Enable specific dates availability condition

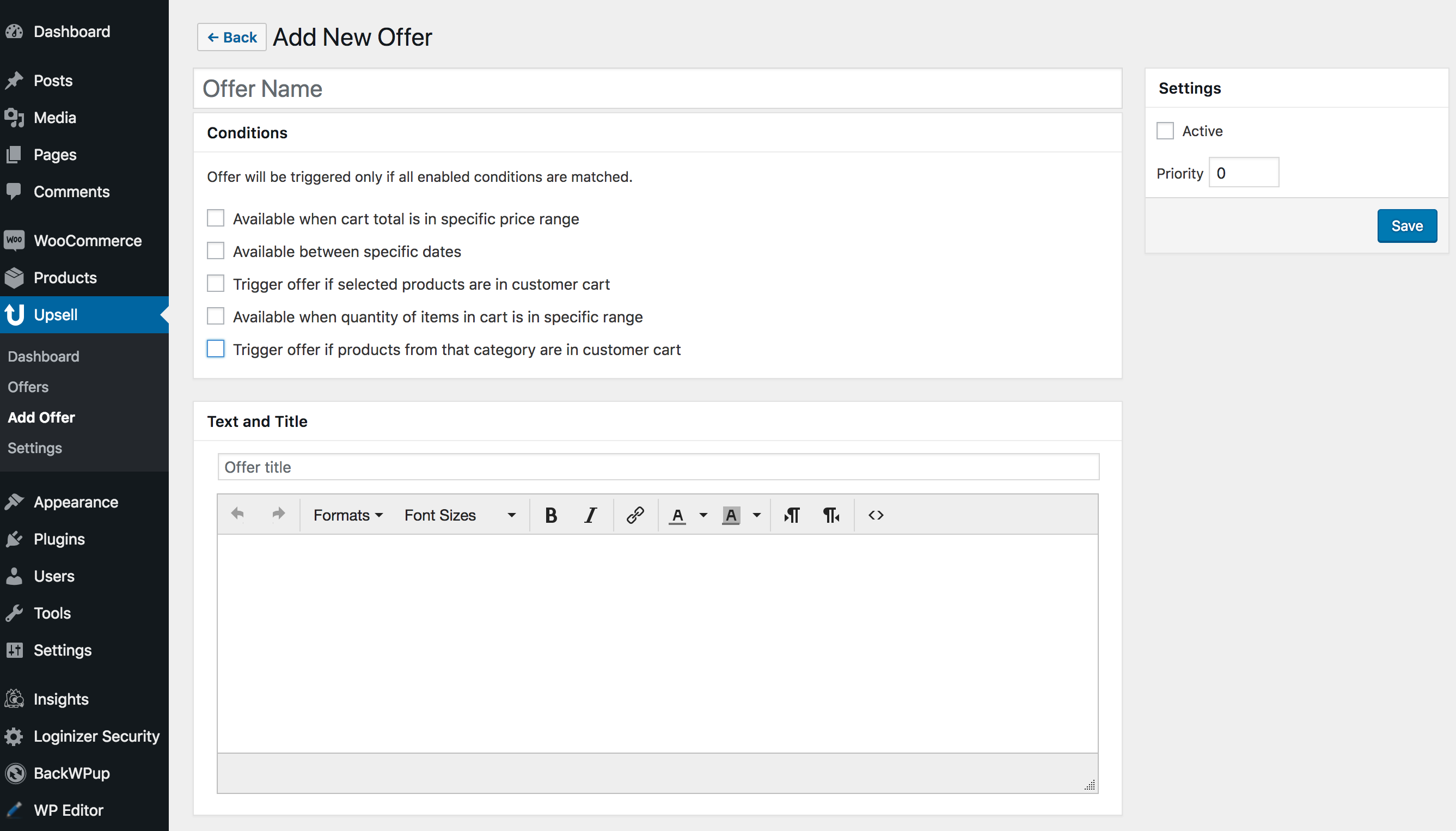(216, 251)
